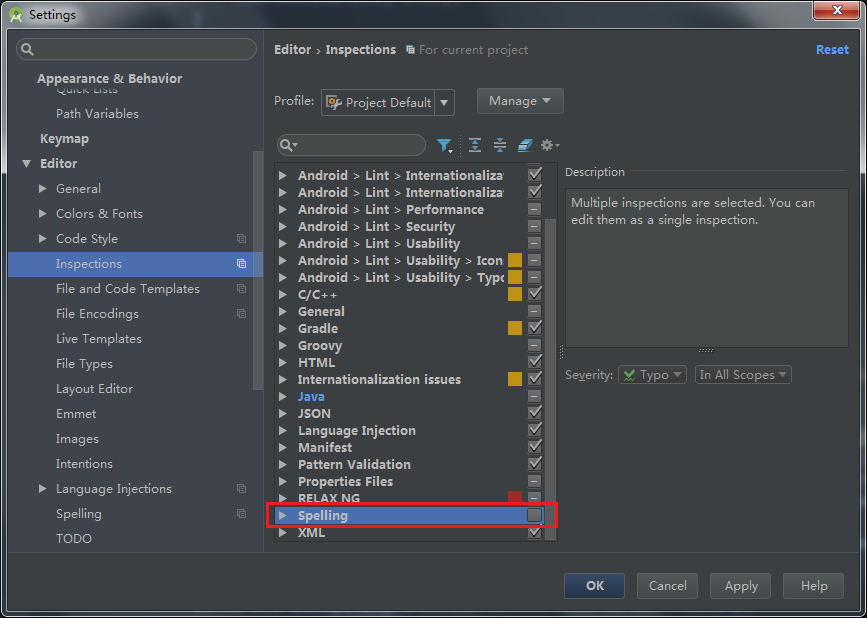Open the gear options menu icon
The width and height of the screenshot is (867, 618).
coord(550,145)
